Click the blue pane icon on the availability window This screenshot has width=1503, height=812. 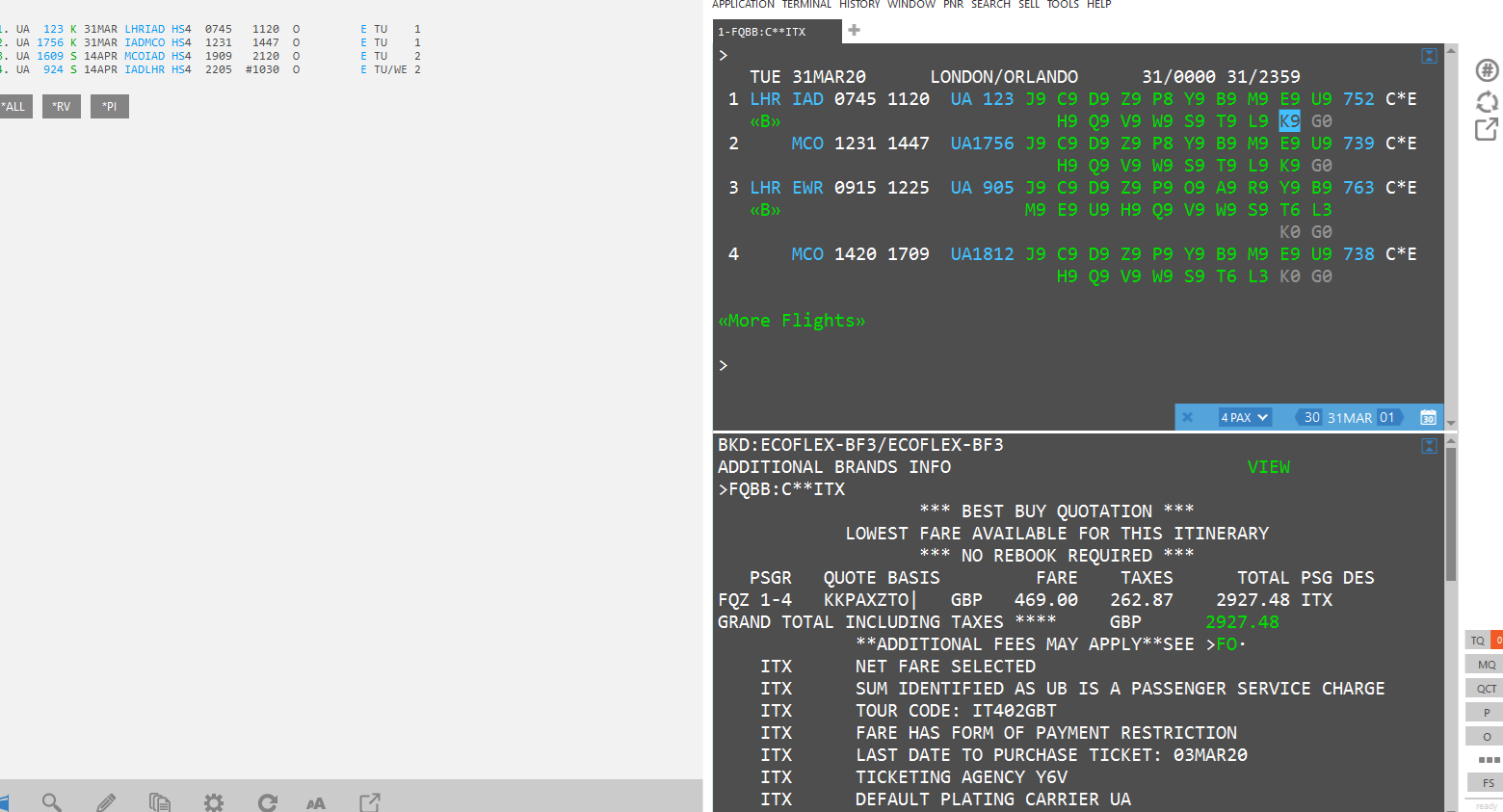coord(1430,56)
